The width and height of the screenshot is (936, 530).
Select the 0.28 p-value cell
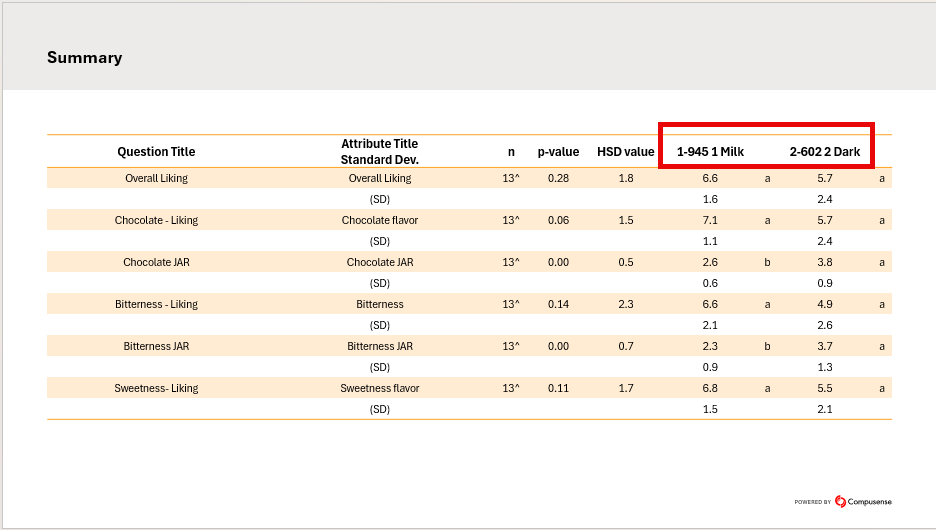pyautogui.click(x=558, y=178)
